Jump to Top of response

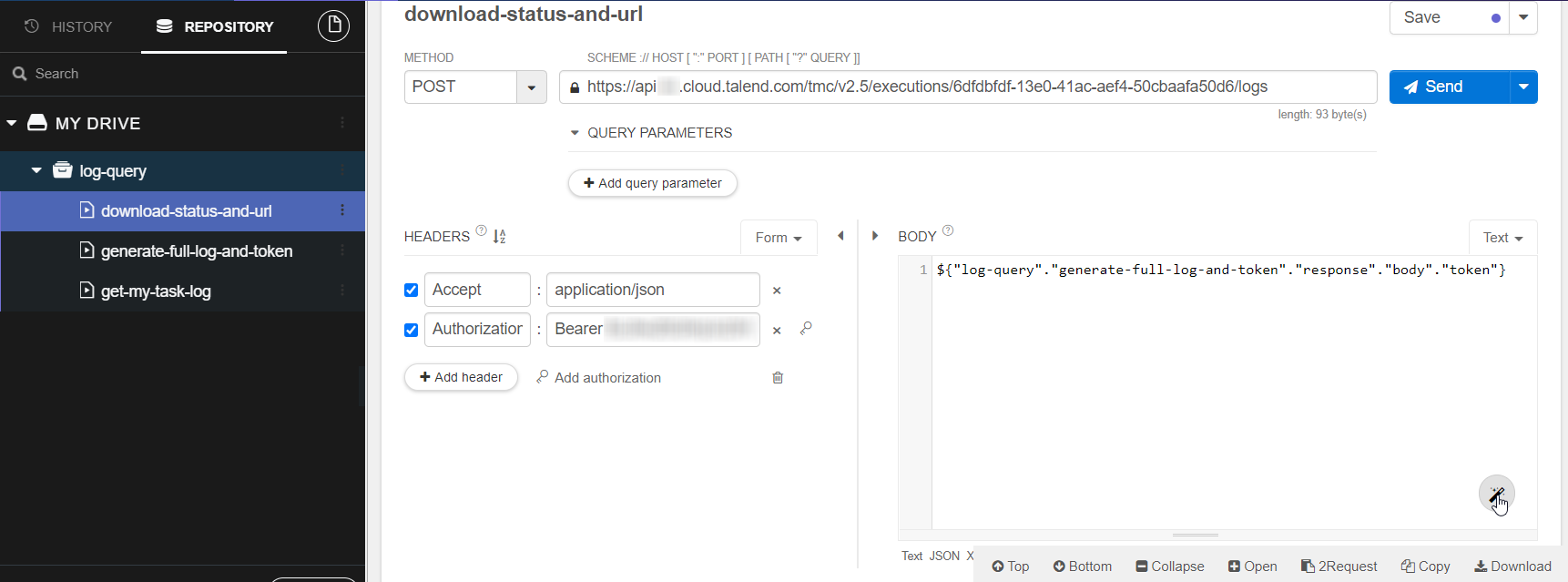coord(1010,567)
